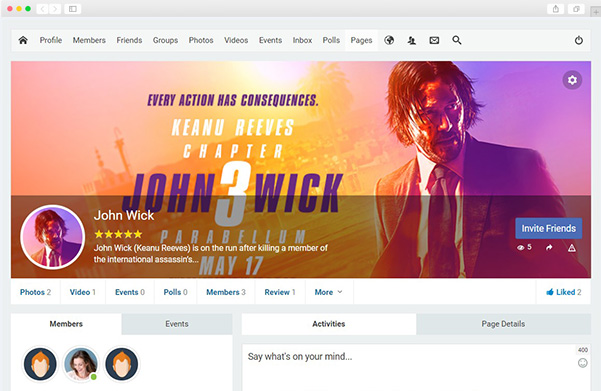
Task: Expand the More dropdown
Action: click(x=329, y=292)
